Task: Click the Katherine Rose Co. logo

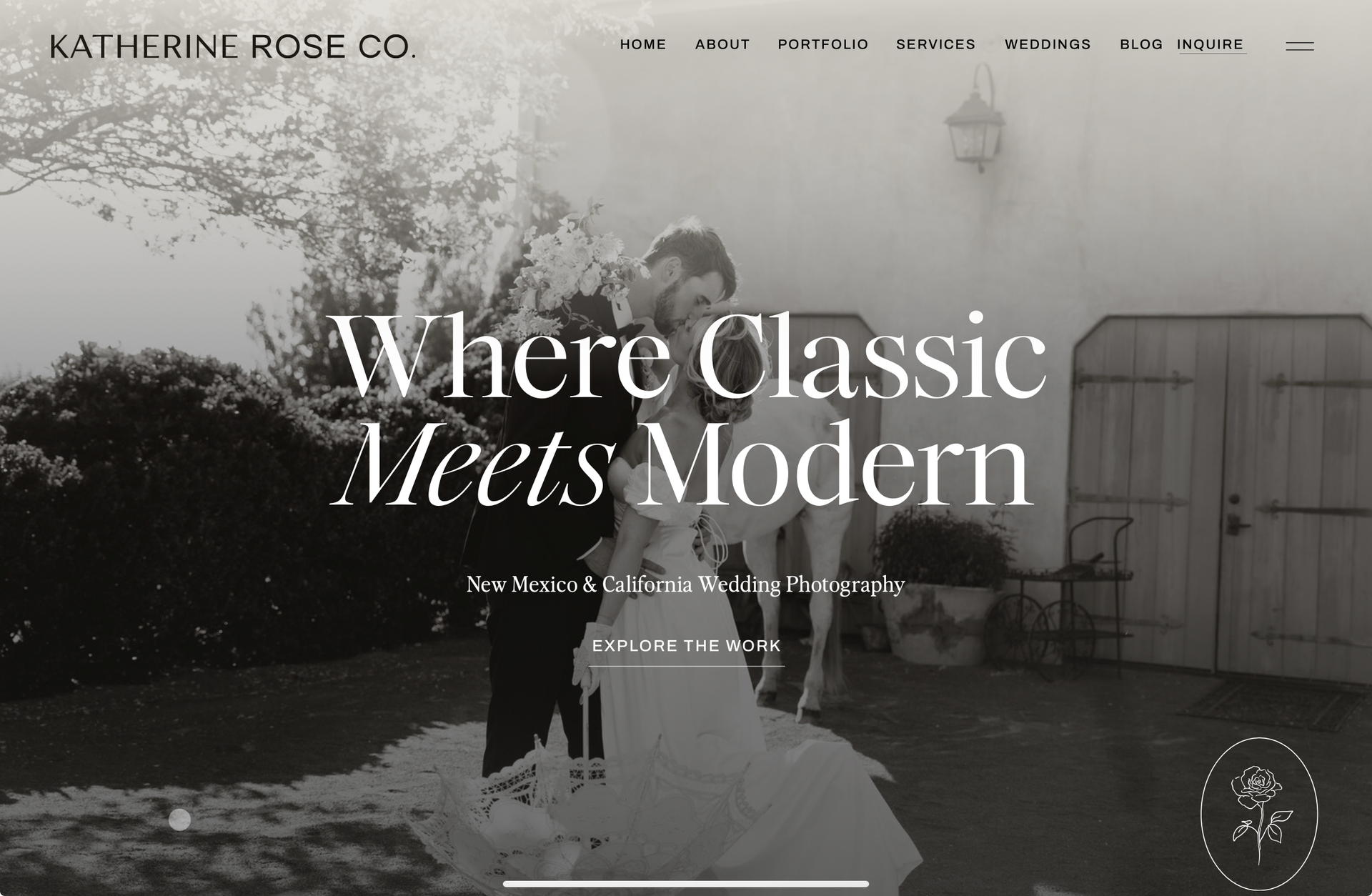Action: click(233, 47)
